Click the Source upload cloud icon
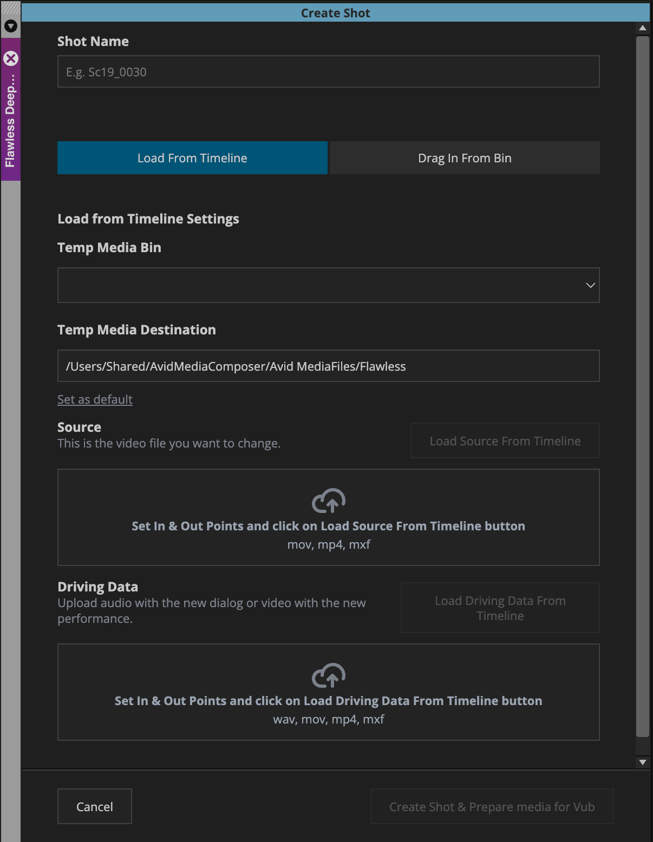Screen dimensions: 653x842 pyautogui.click(x=328, y=500)
